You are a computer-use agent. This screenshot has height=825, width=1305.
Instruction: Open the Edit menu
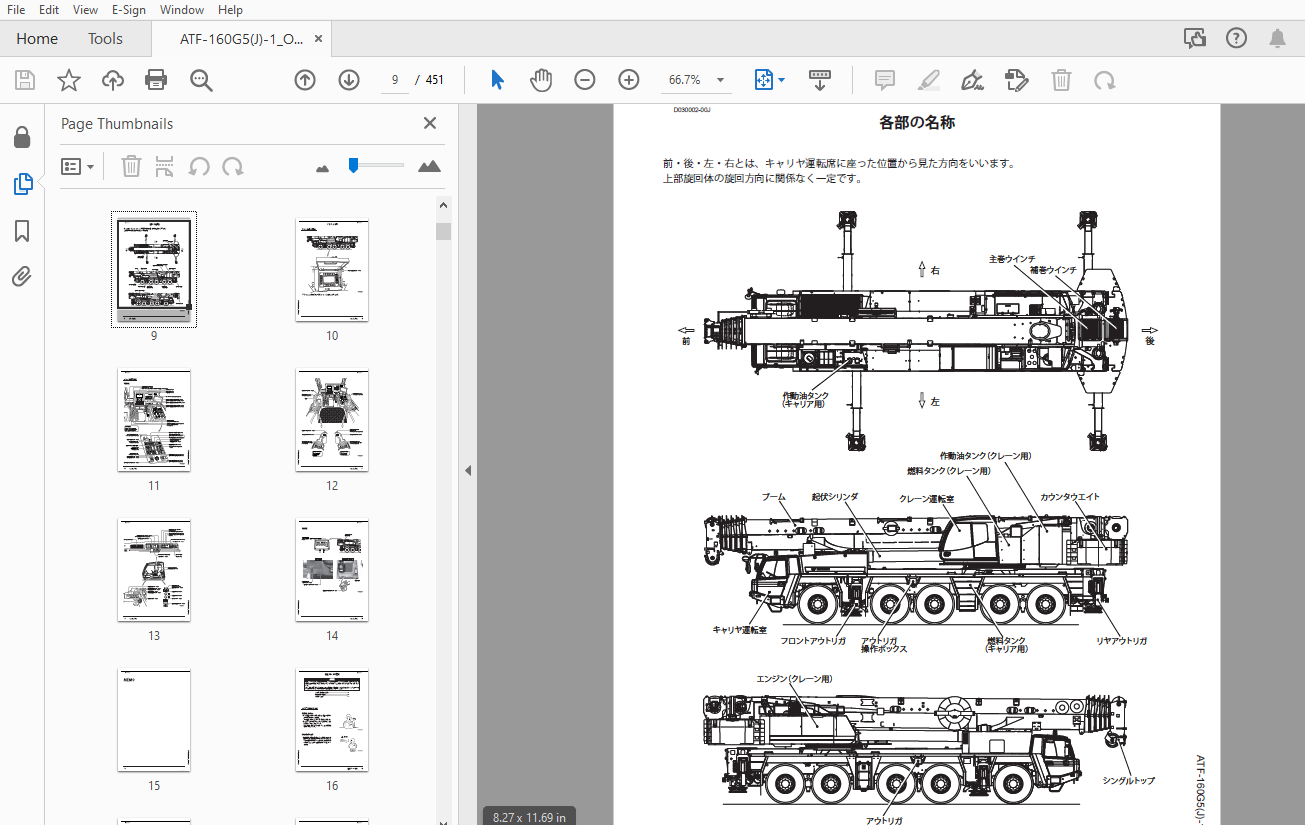49,10
